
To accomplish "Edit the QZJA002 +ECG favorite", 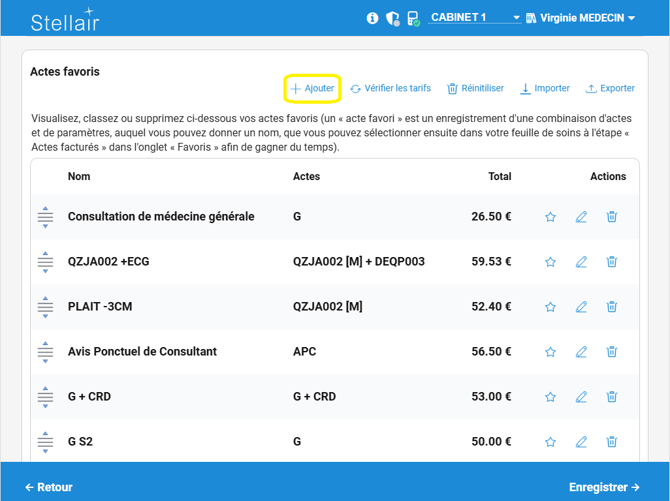I will point(581,262).
